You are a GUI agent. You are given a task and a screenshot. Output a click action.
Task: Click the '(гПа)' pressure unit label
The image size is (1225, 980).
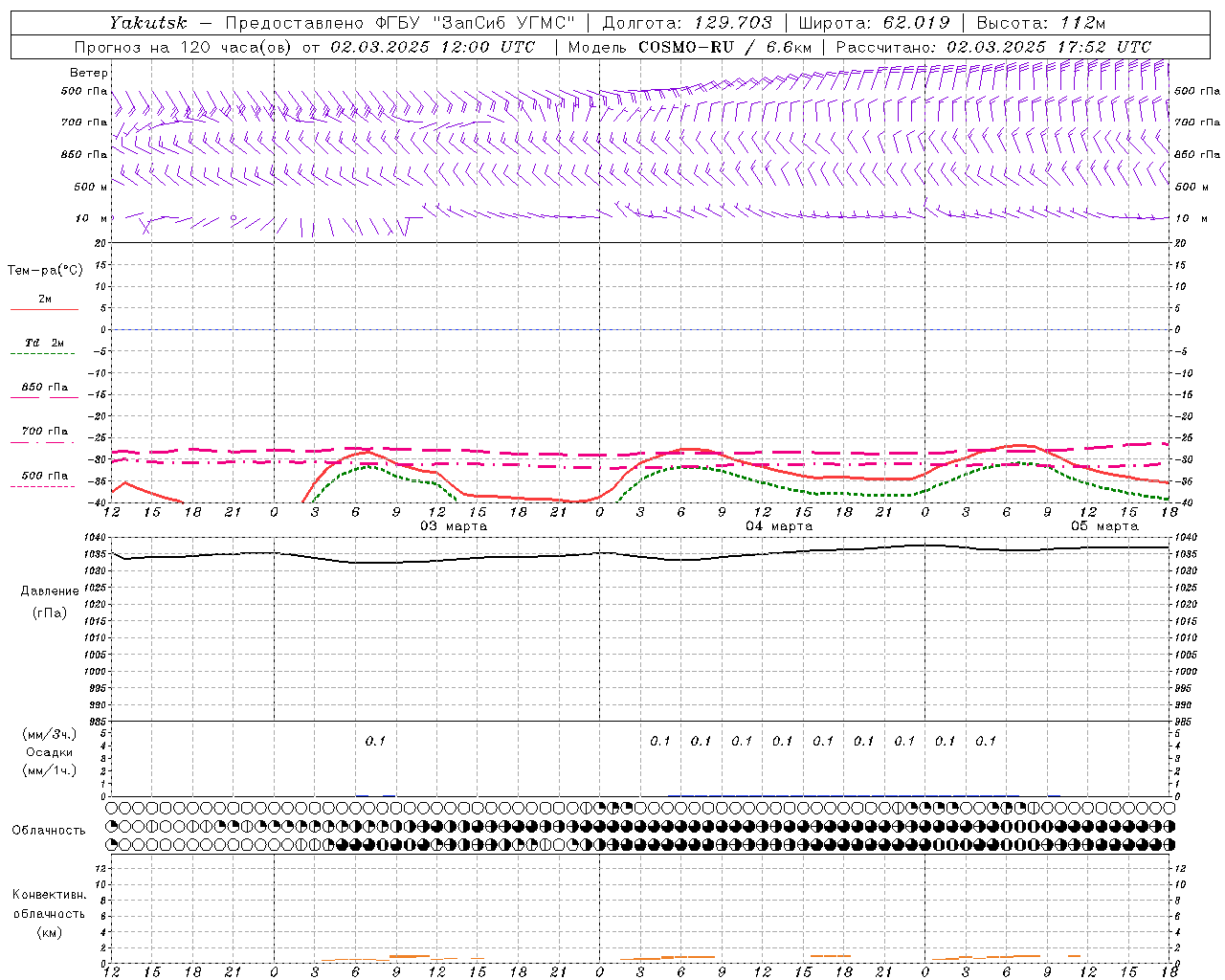tap(50, 612)
